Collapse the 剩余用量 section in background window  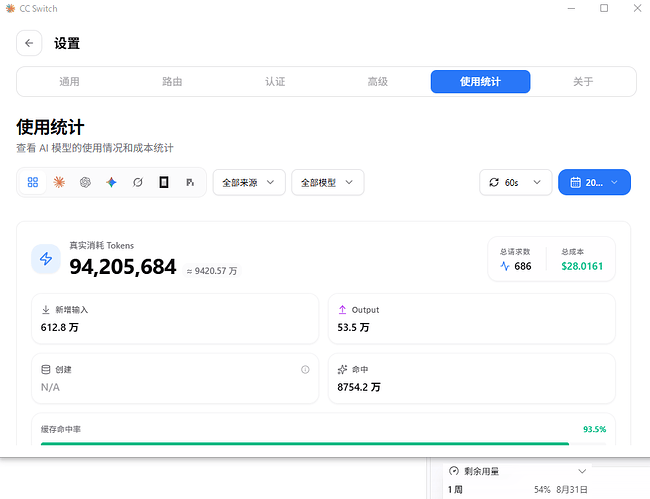(582, 471)
